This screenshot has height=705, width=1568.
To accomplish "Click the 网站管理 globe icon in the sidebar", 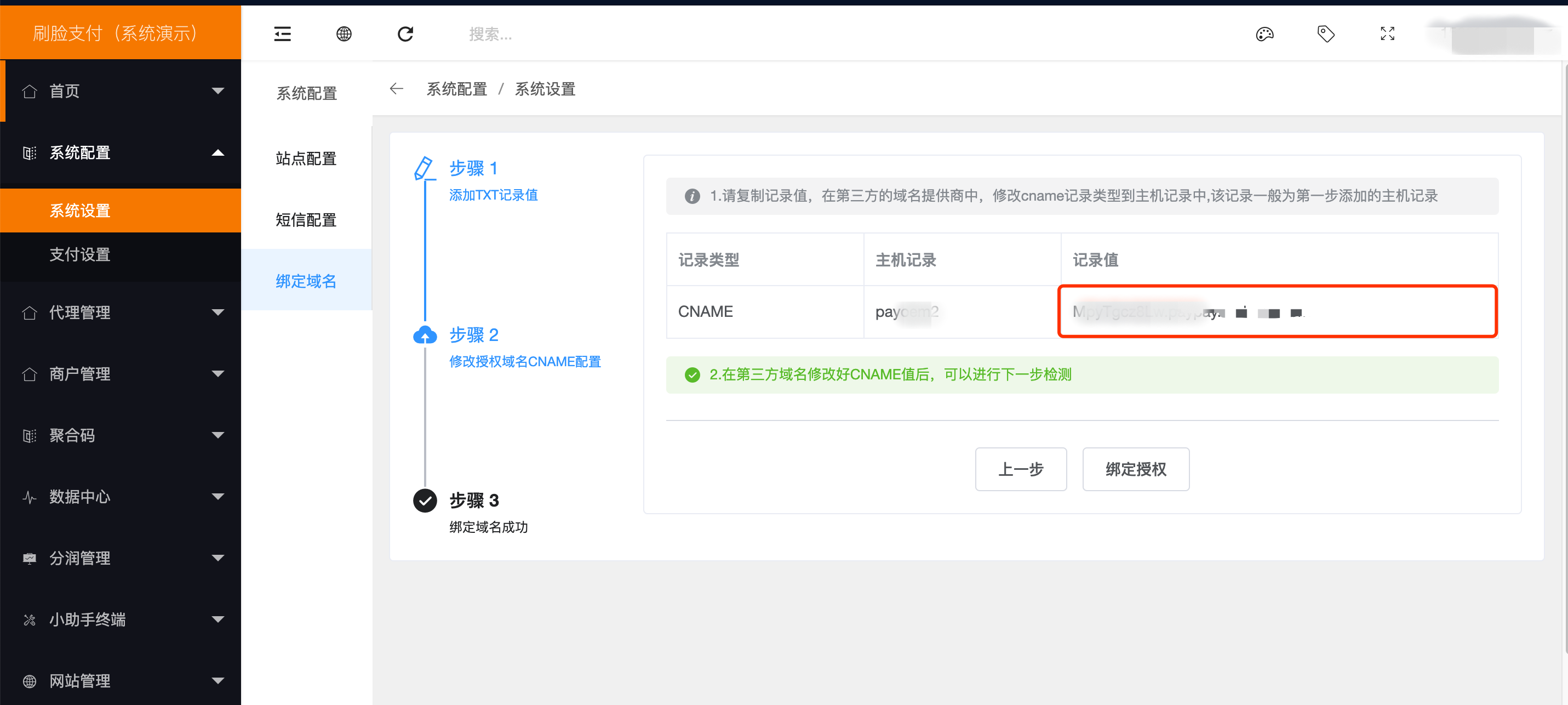I will (29, 681).
